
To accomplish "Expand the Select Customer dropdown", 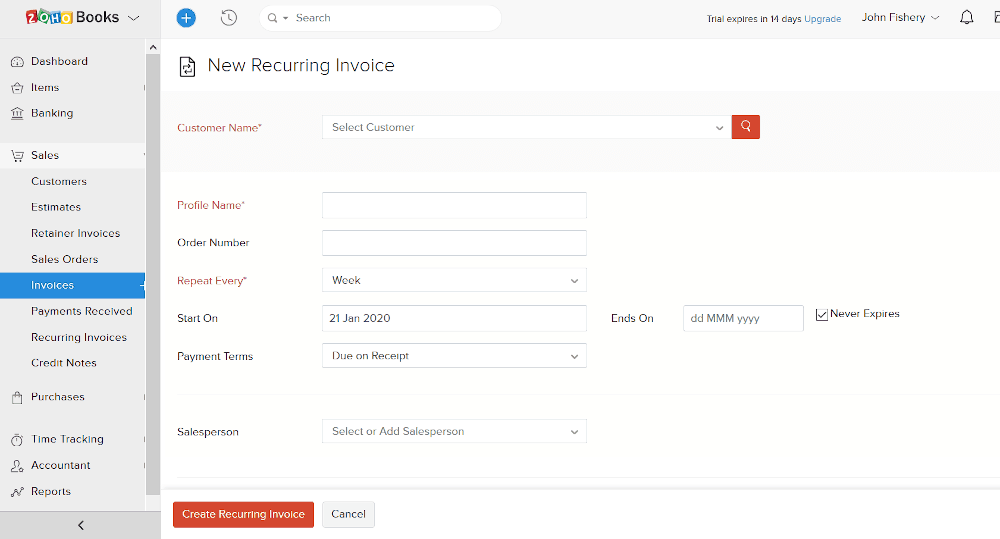I will coord(527,127).
